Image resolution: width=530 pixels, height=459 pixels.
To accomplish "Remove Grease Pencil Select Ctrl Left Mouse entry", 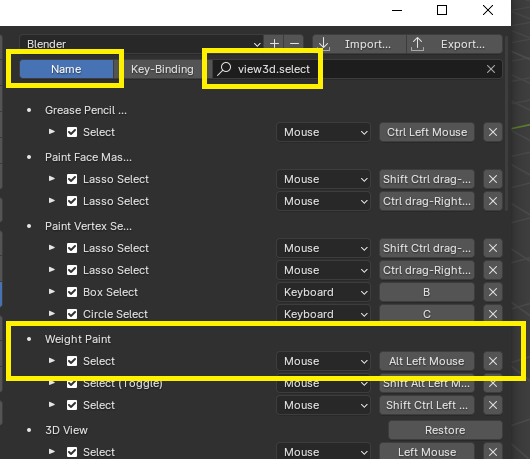I will coord(493,132).
